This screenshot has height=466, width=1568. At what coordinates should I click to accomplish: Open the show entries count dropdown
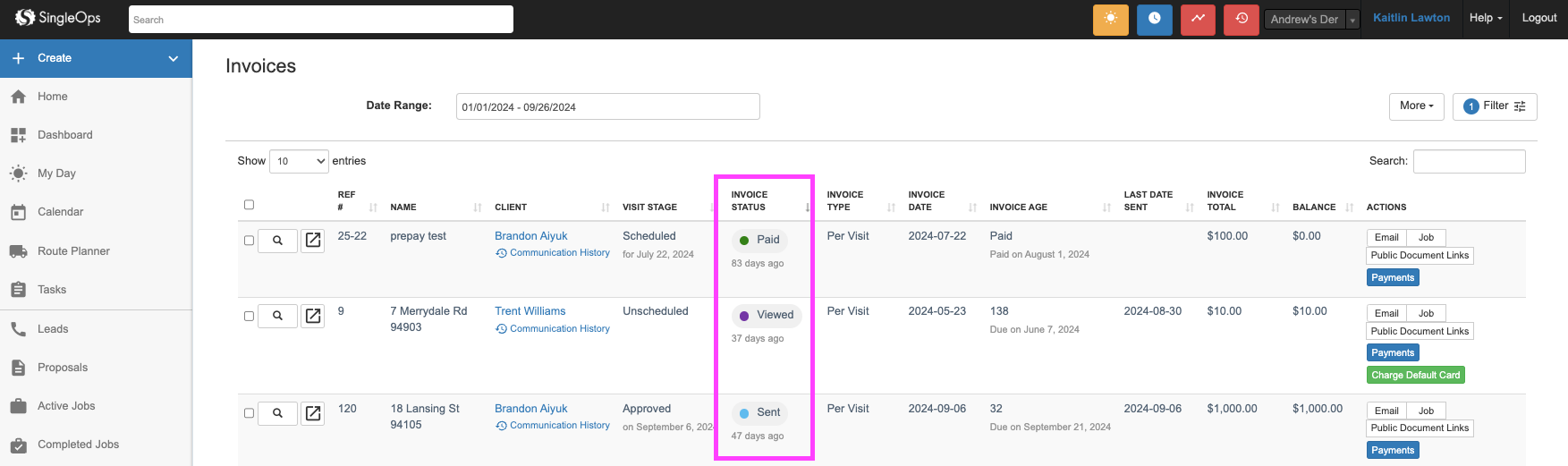pos(299,161)
